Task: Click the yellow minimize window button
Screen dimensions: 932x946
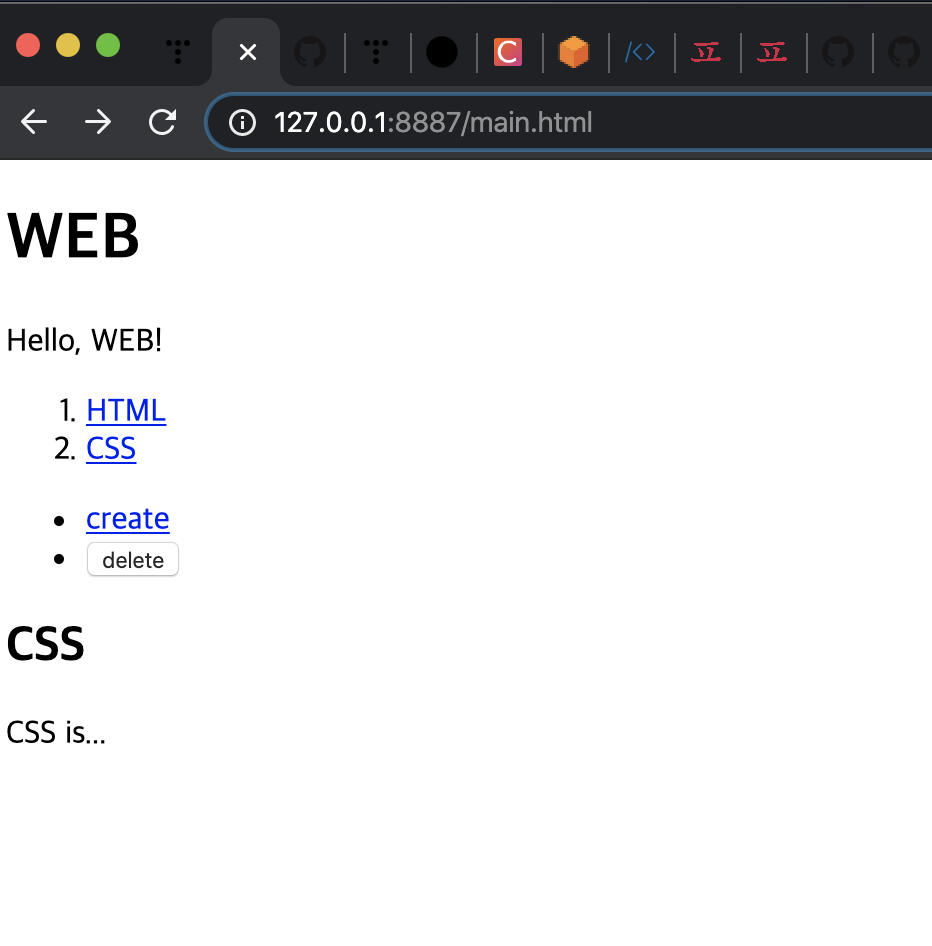Action: click(68, 45)
